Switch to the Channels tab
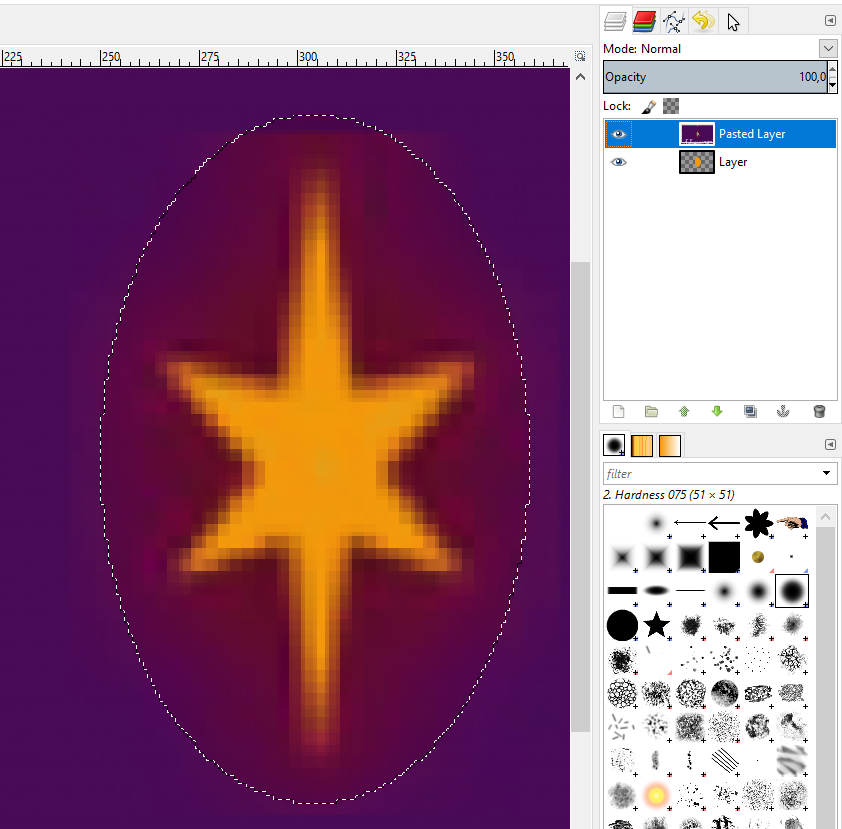The height and width of the screenshot is (829, 842). (x=644, y=21)
